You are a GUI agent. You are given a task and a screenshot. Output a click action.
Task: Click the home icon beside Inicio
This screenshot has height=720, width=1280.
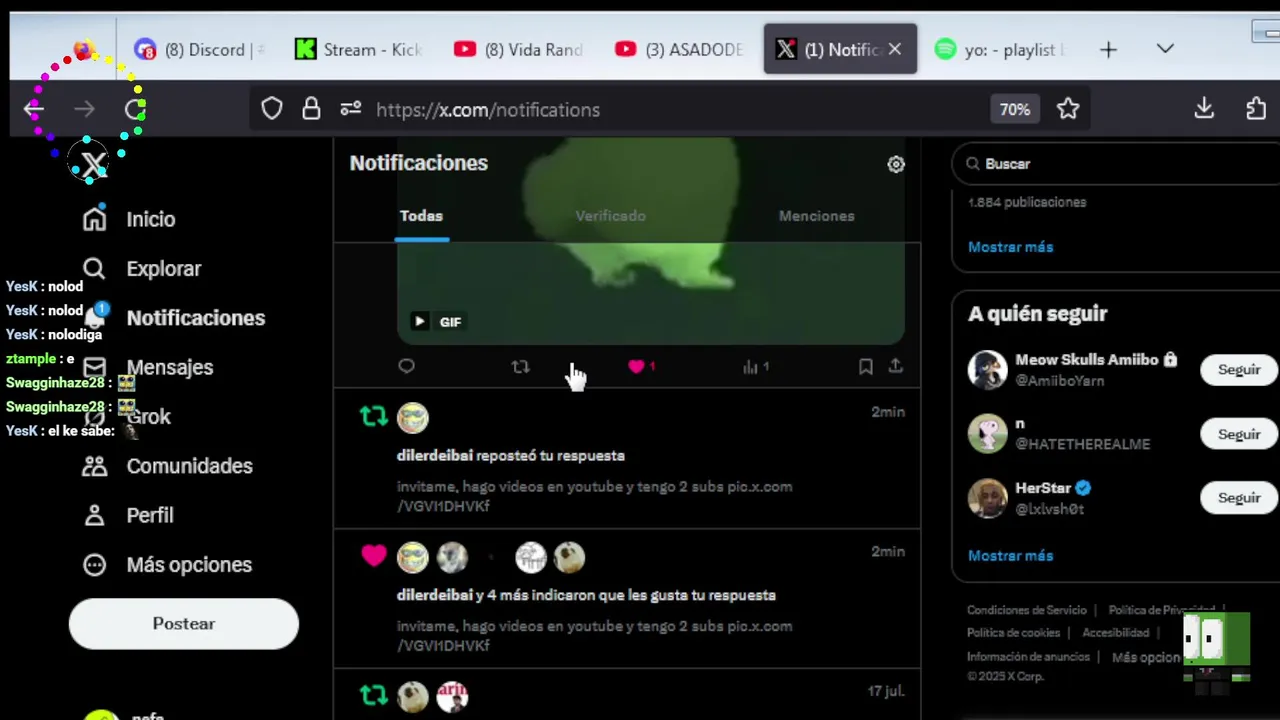[x=94, y=219]
